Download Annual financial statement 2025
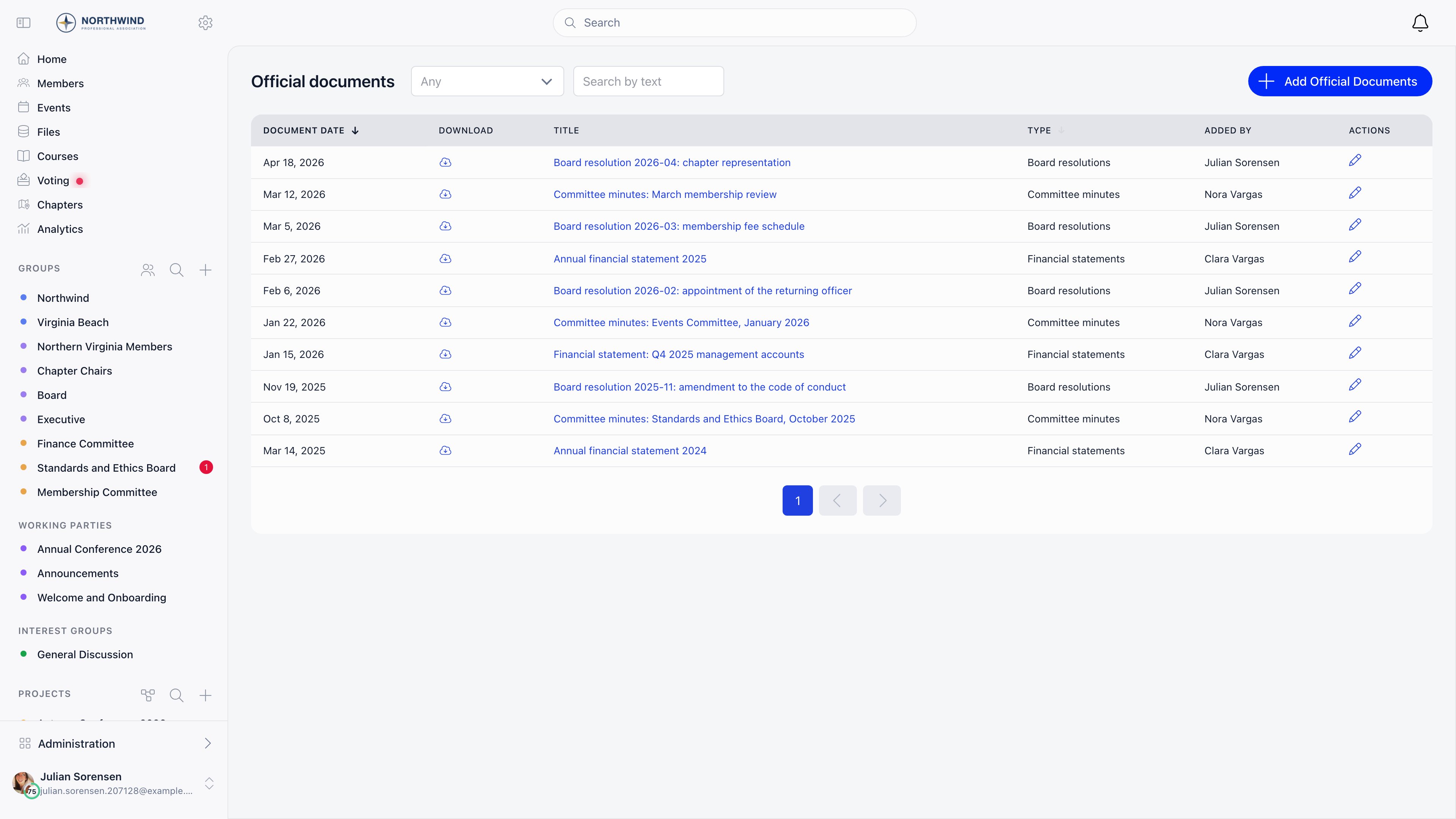This screenshot has width=1456, height=819. (x=446, y=258)
